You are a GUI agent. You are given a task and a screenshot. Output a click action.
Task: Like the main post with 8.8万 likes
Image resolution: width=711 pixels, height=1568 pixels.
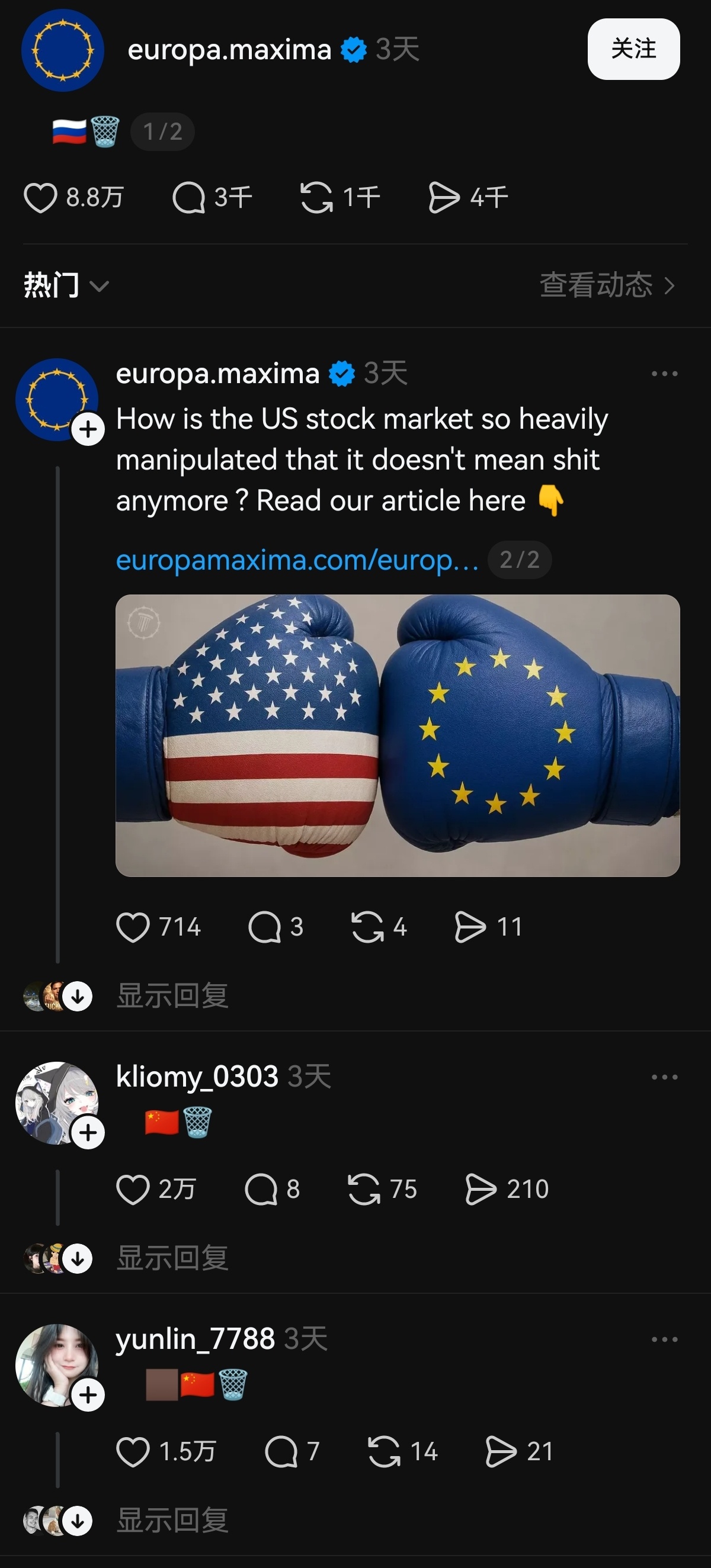(x=40, y=198)
